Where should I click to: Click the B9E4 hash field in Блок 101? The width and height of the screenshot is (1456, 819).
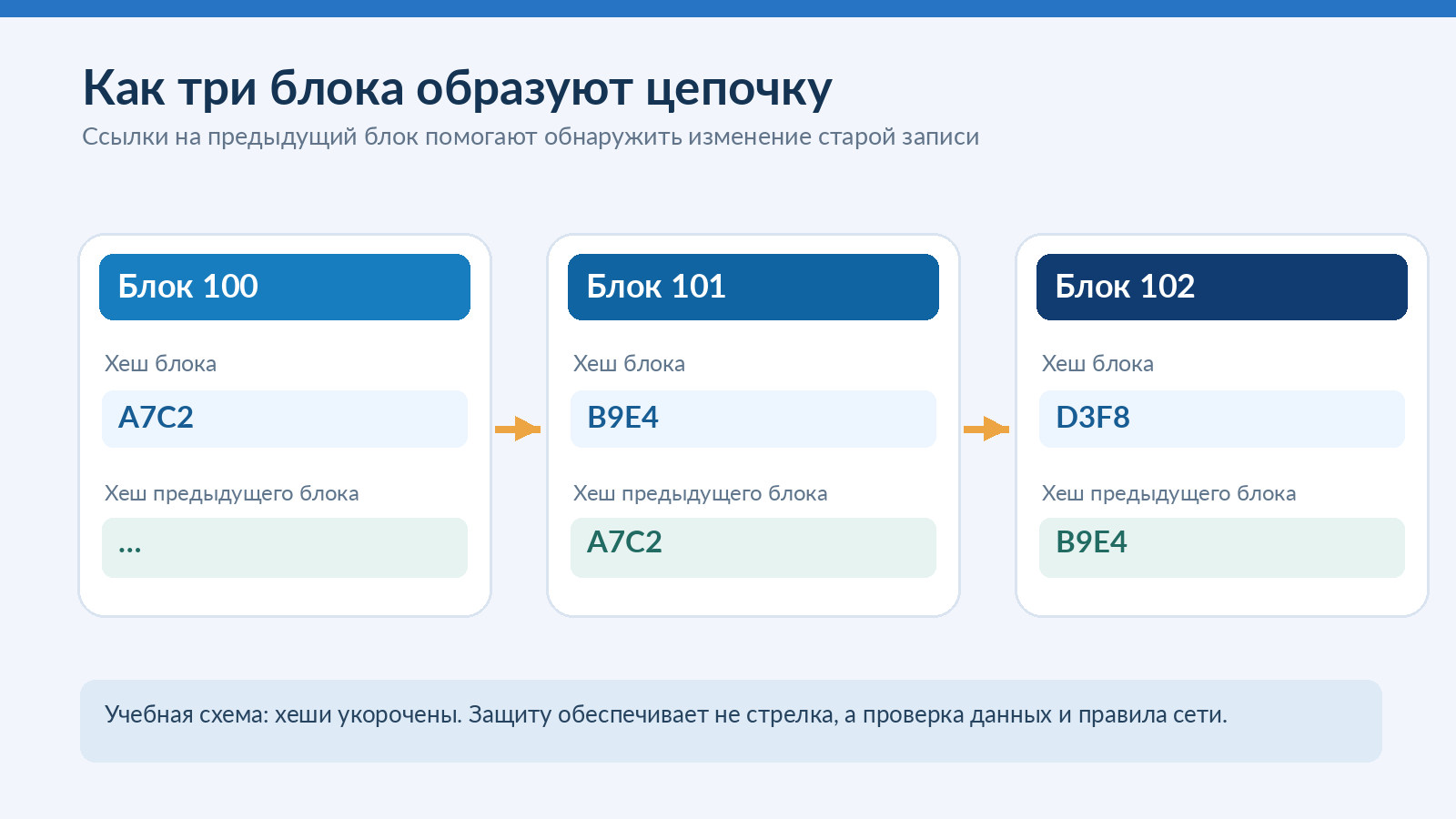(753, 419)
